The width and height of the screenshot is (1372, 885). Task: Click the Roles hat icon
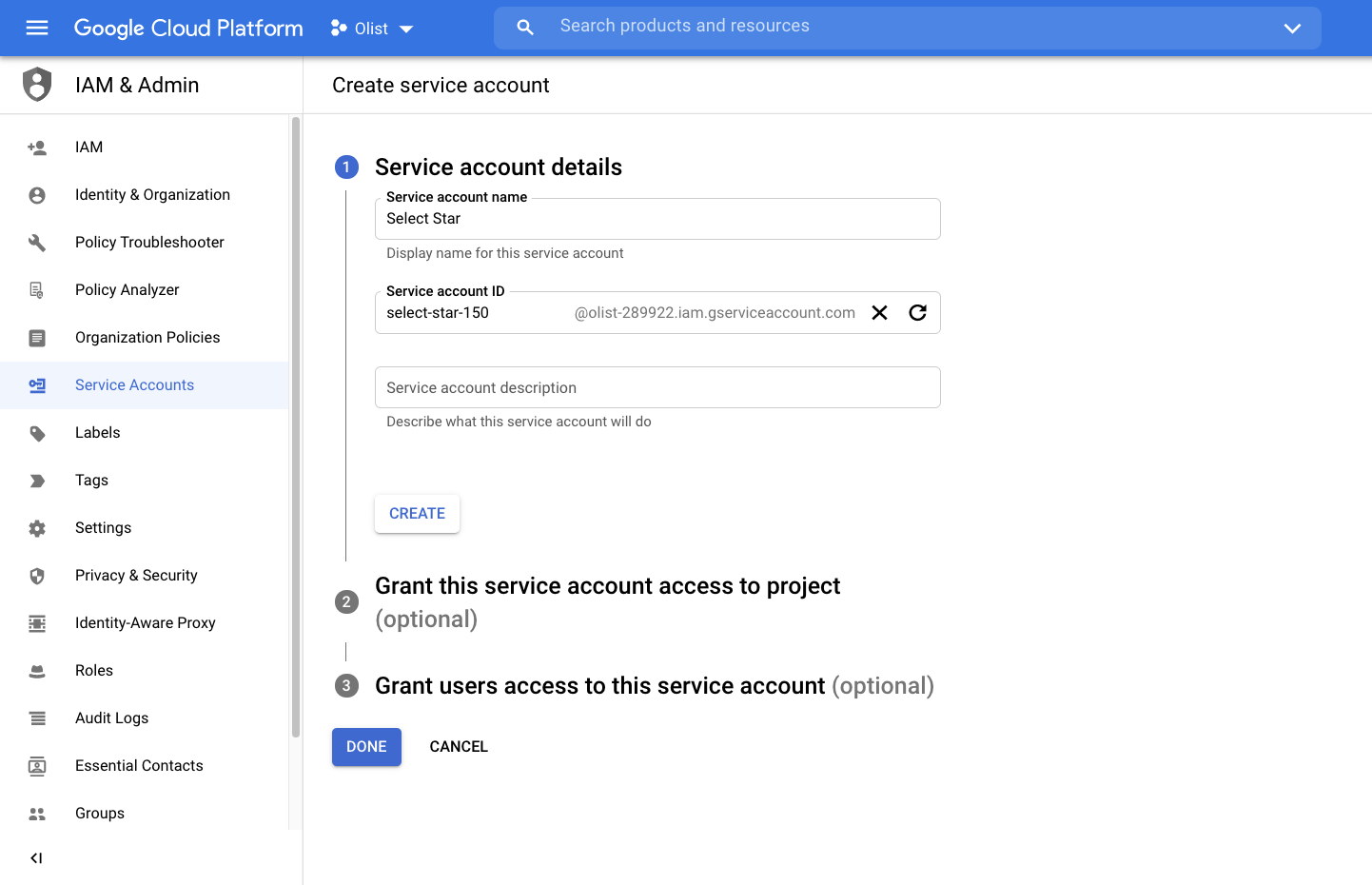pyautogui.click(x=37, y=671)
